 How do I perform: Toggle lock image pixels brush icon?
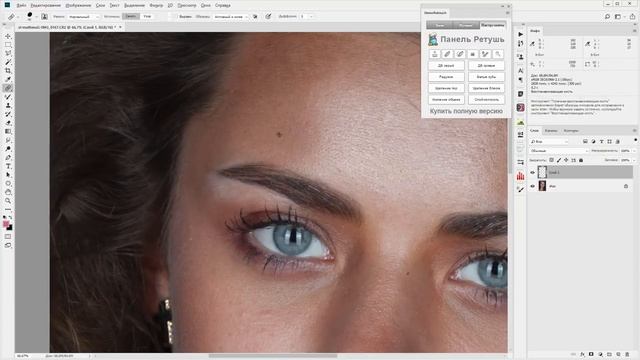pyautogui.click(x=559, y=160)
